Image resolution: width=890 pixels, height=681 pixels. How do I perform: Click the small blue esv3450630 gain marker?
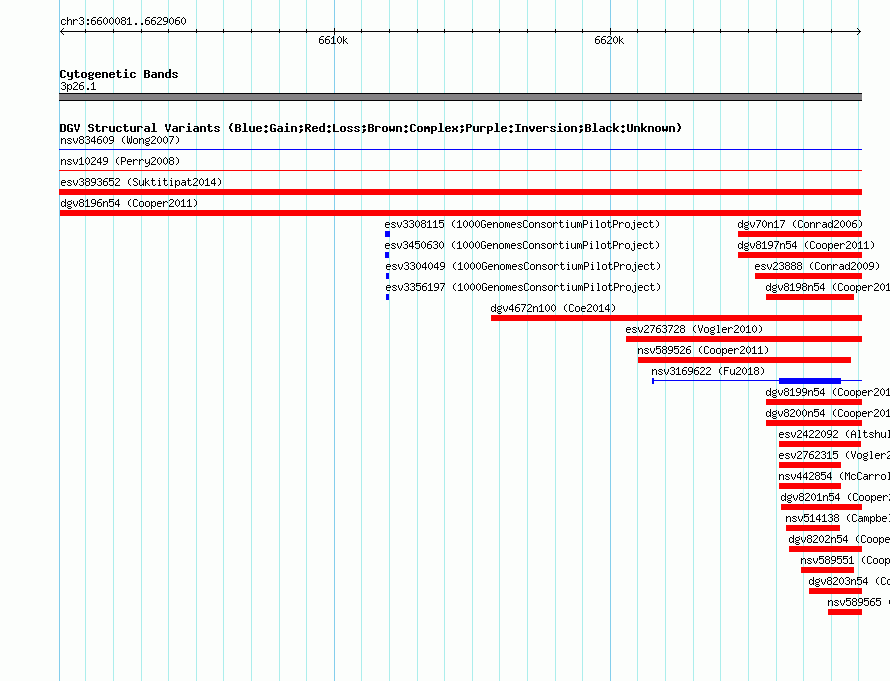point(387,255)
